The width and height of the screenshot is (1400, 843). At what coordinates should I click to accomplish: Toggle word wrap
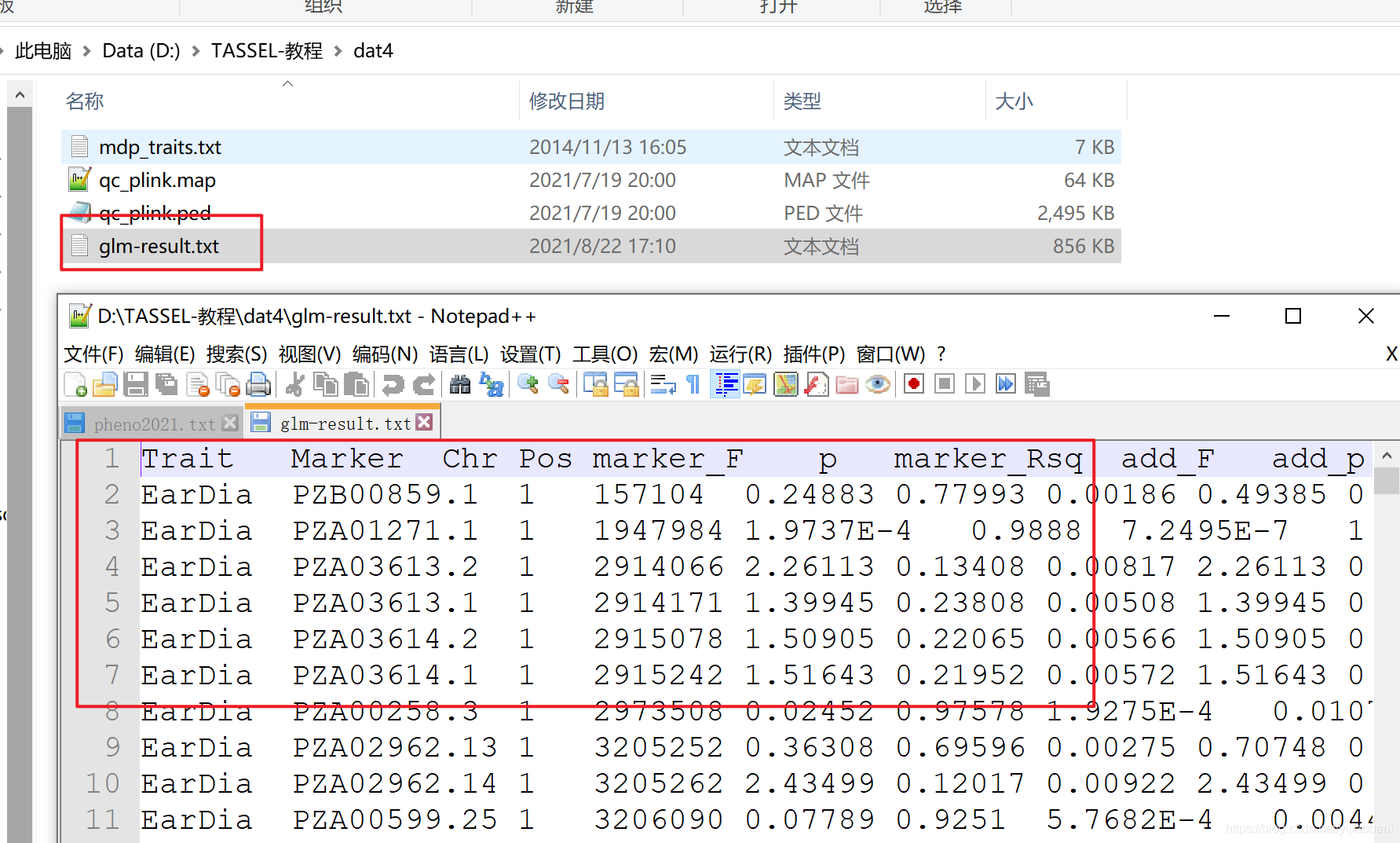click(x=662, y=384)
